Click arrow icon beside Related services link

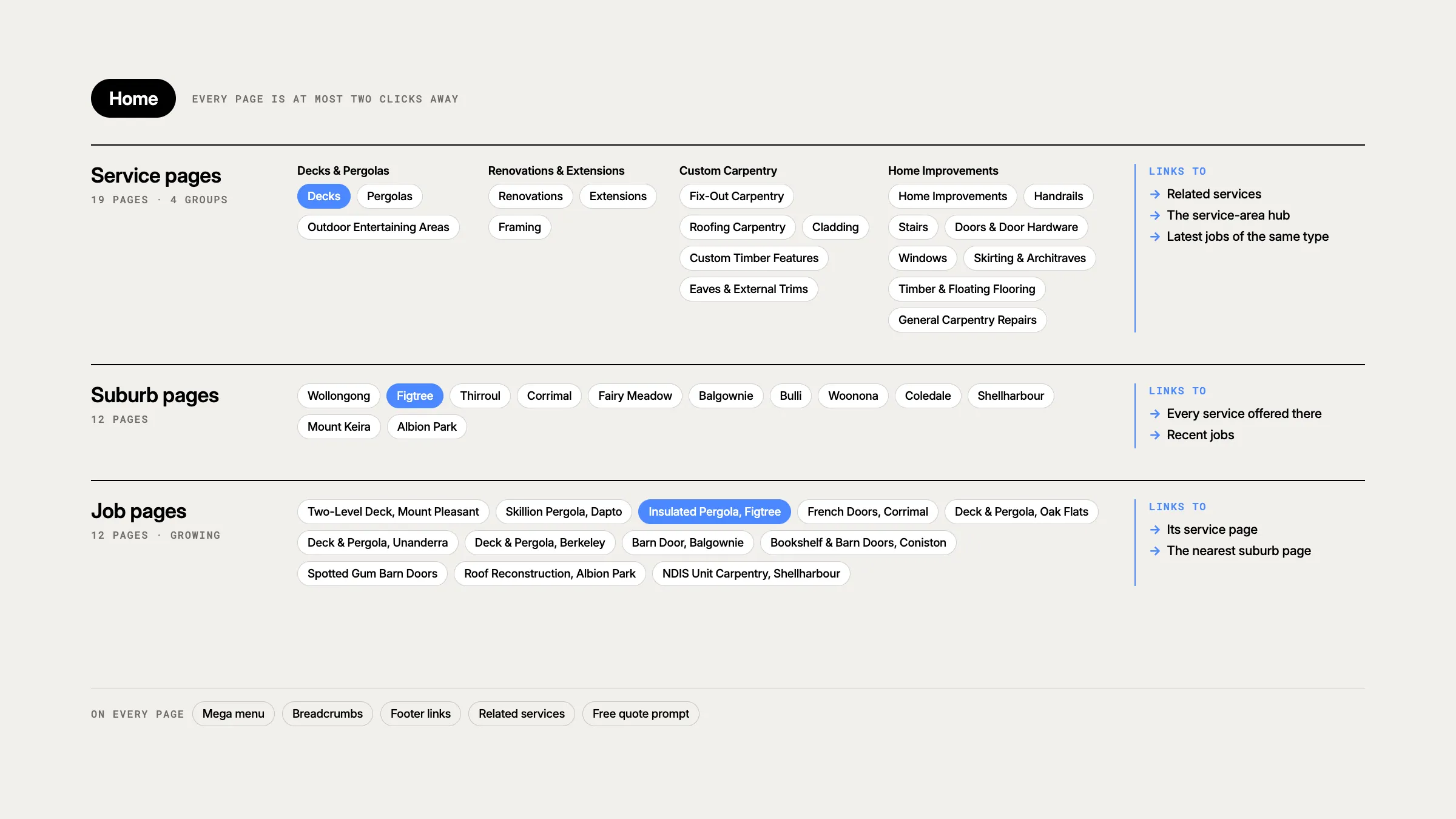1155,194
